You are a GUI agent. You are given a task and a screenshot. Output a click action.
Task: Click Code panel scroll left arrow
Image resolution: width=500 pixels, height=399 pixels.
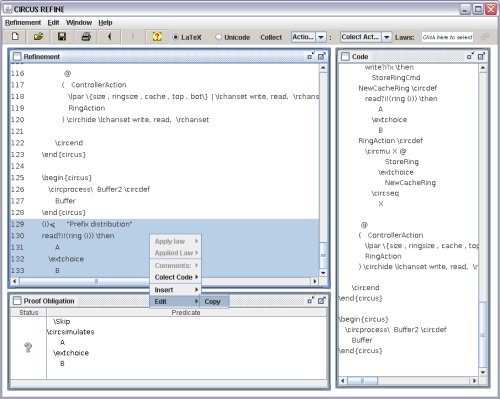(343, 380)
